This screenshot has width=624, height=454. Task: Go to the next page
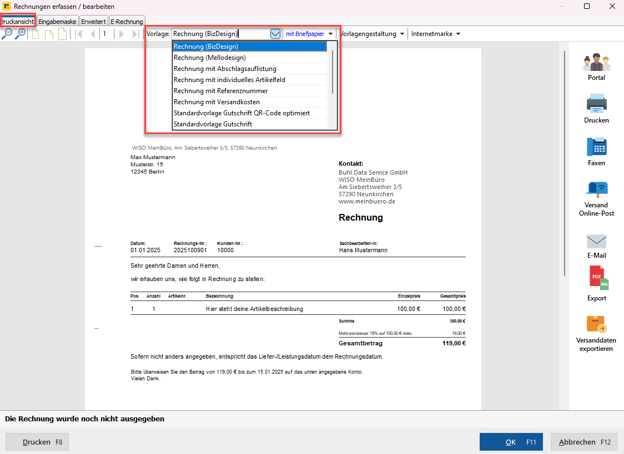pos(121,34)
